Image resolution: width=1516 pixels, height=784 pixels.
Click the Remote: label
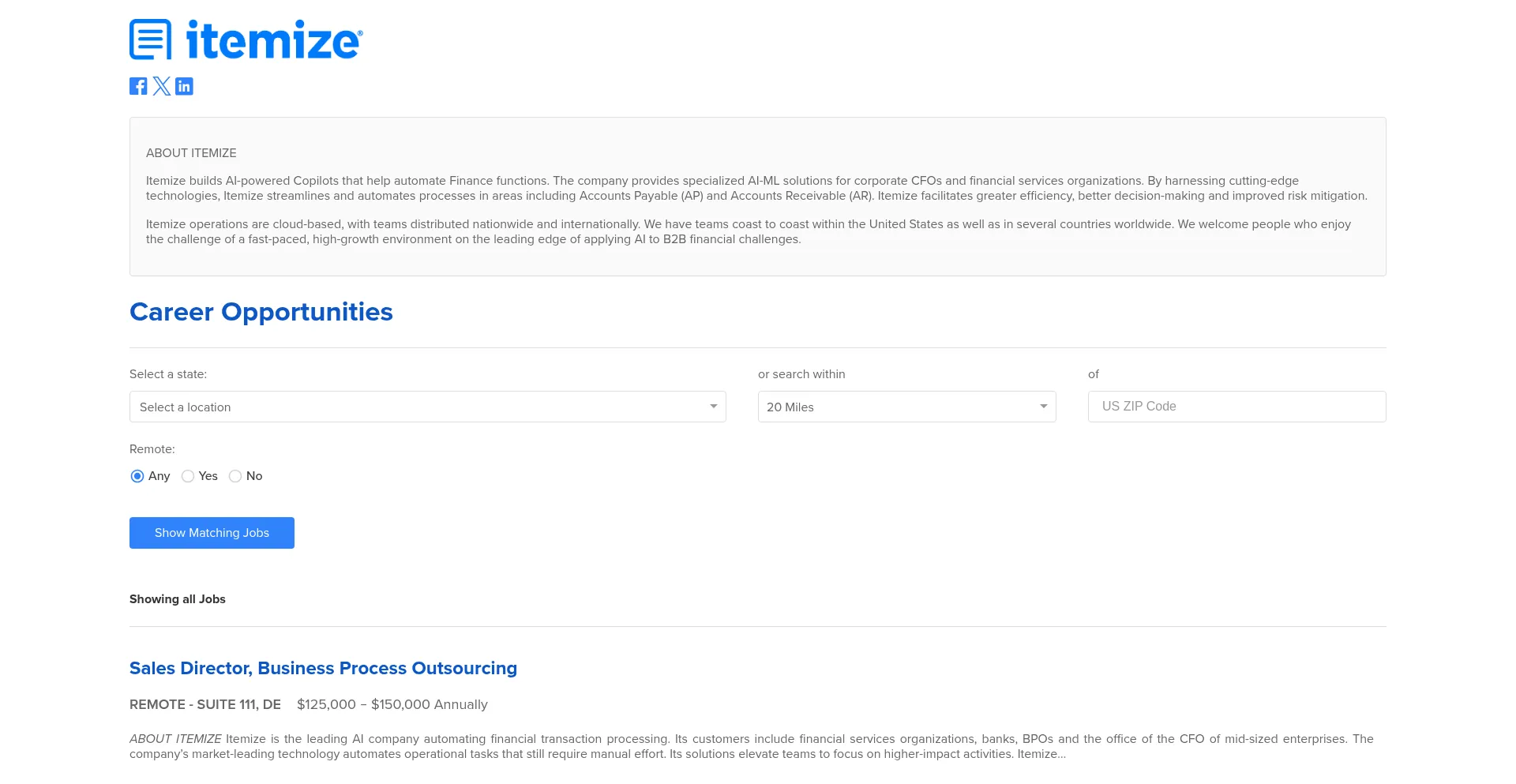point(152,449)
